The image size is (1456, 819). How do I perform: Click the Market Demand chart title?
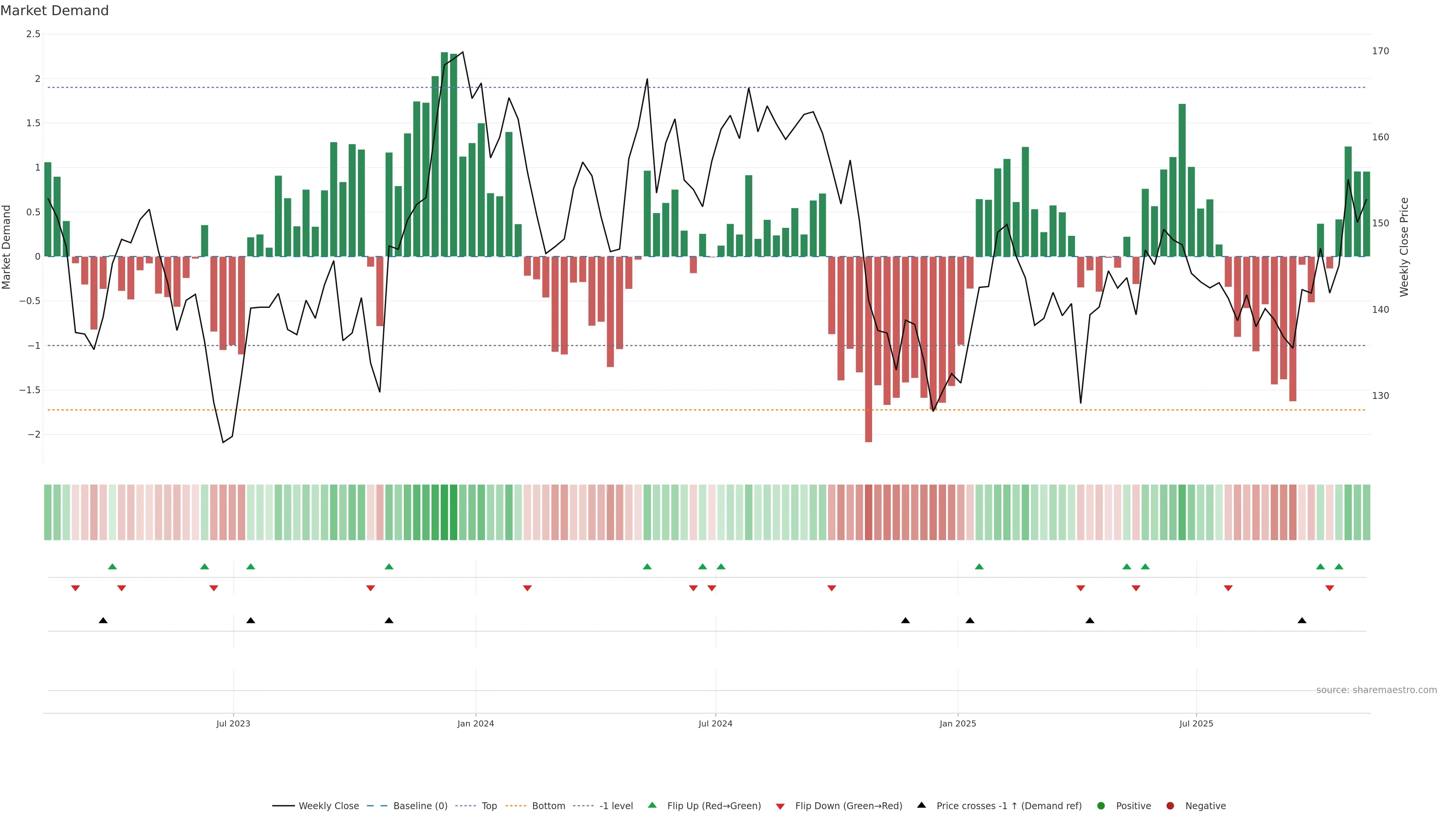point(54,11)
